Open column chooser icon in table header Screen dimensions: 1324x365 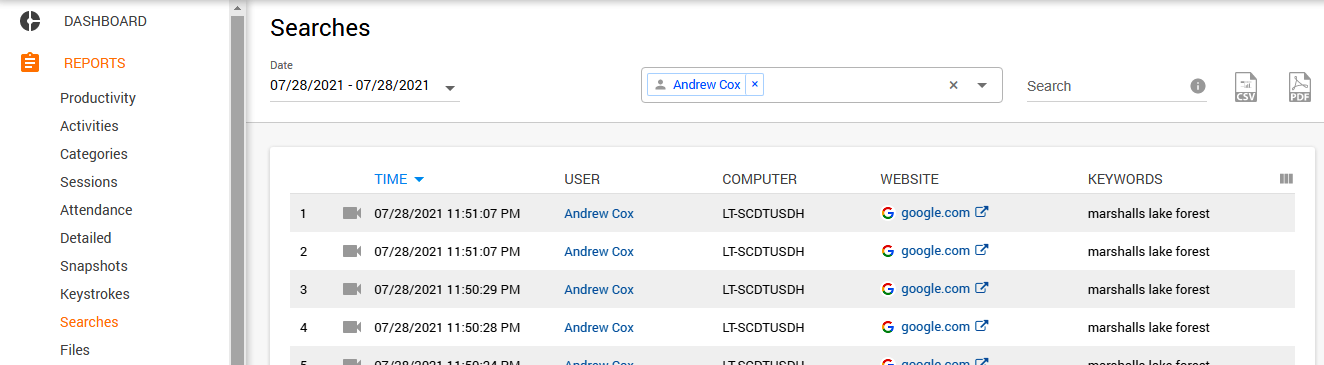tap(1286, 179)
